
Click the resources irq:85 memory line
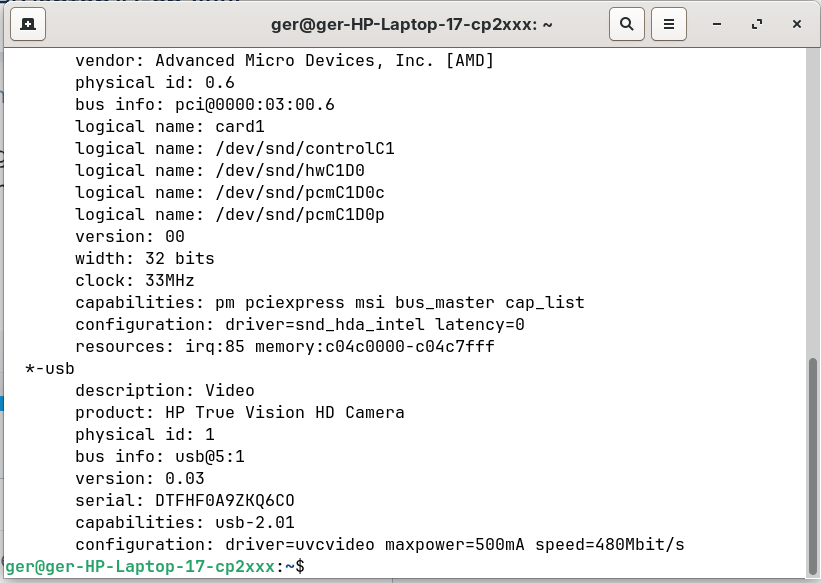(285, 347)
